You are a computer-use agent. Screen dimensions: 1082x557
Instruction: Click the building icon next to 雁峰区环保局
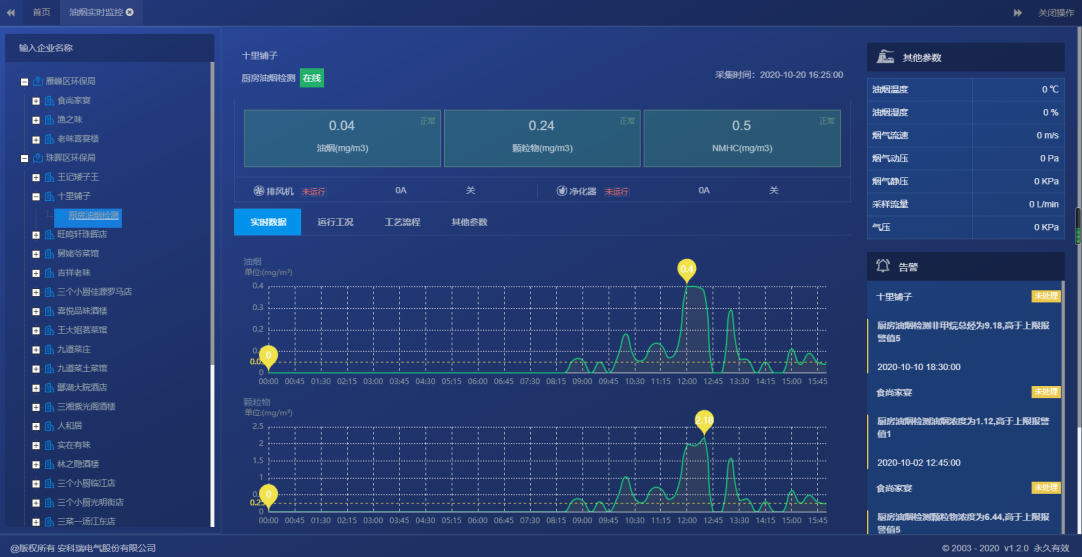pyautogui.click(x=38, y=81)
